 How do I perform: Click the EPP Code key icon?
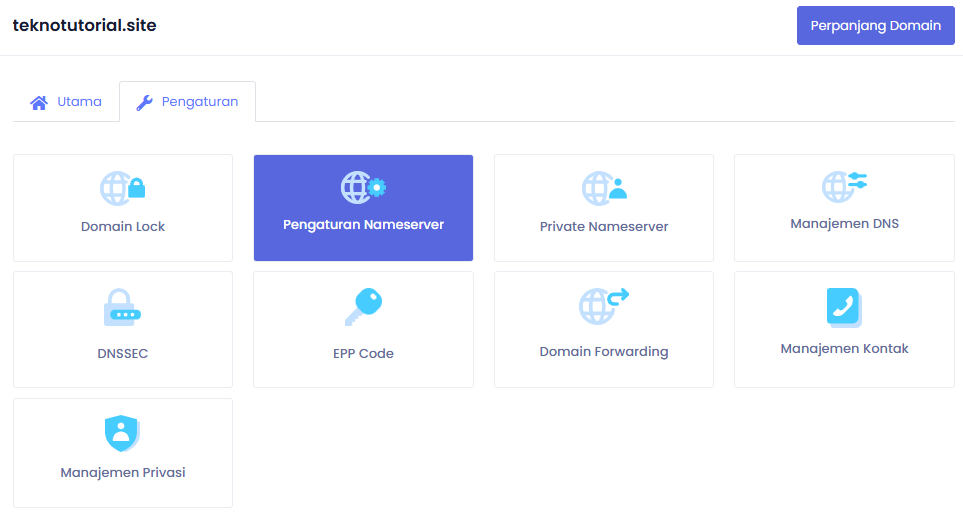click(364, 306)
